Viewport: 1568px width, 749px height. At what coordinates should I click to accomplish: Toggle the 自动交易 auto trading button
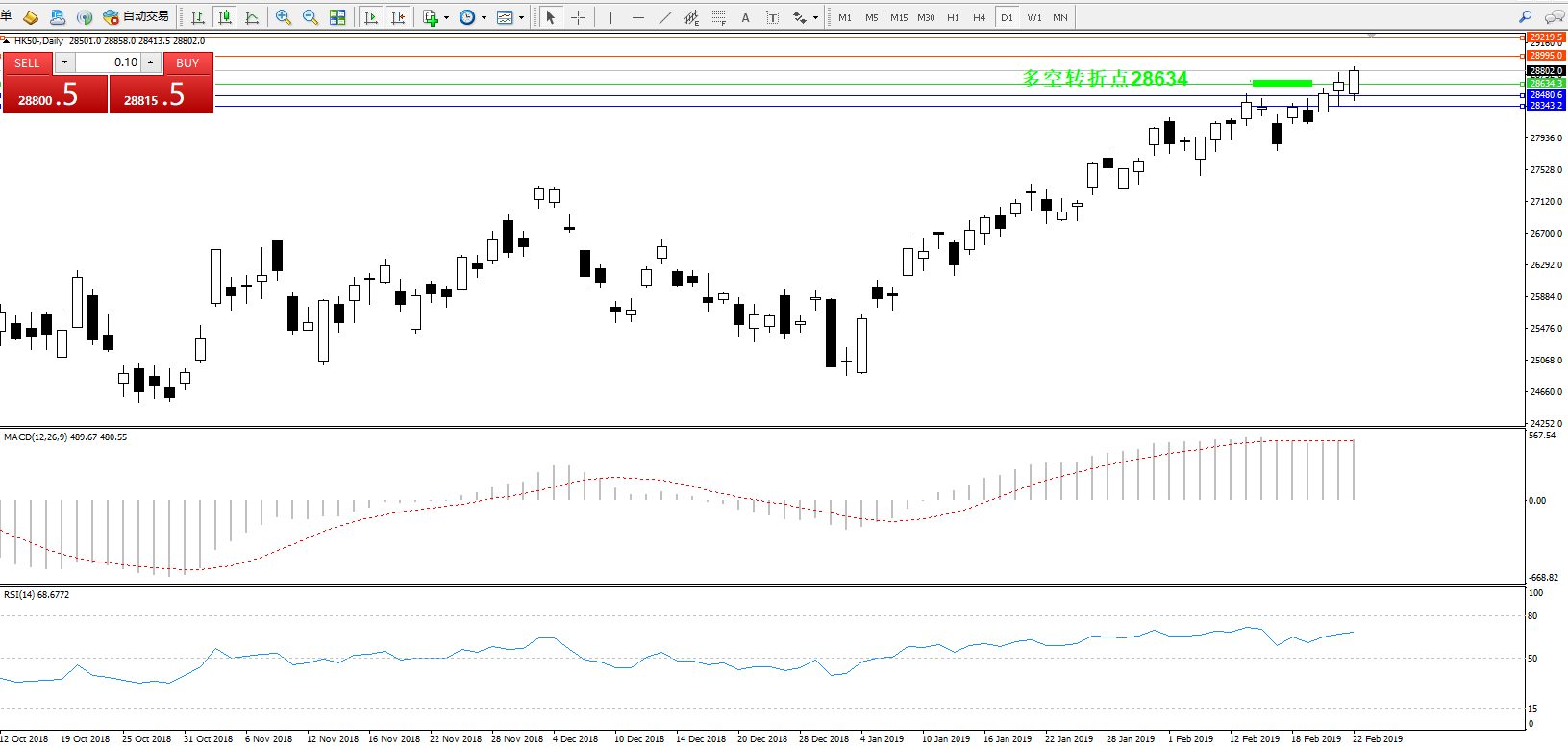pyautogui.click(x=136, y=17)
